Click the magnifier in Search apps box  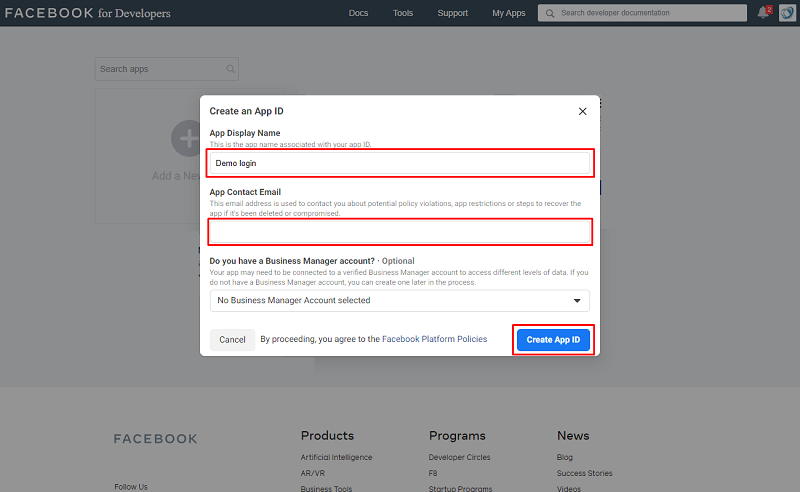coord(231,69)
